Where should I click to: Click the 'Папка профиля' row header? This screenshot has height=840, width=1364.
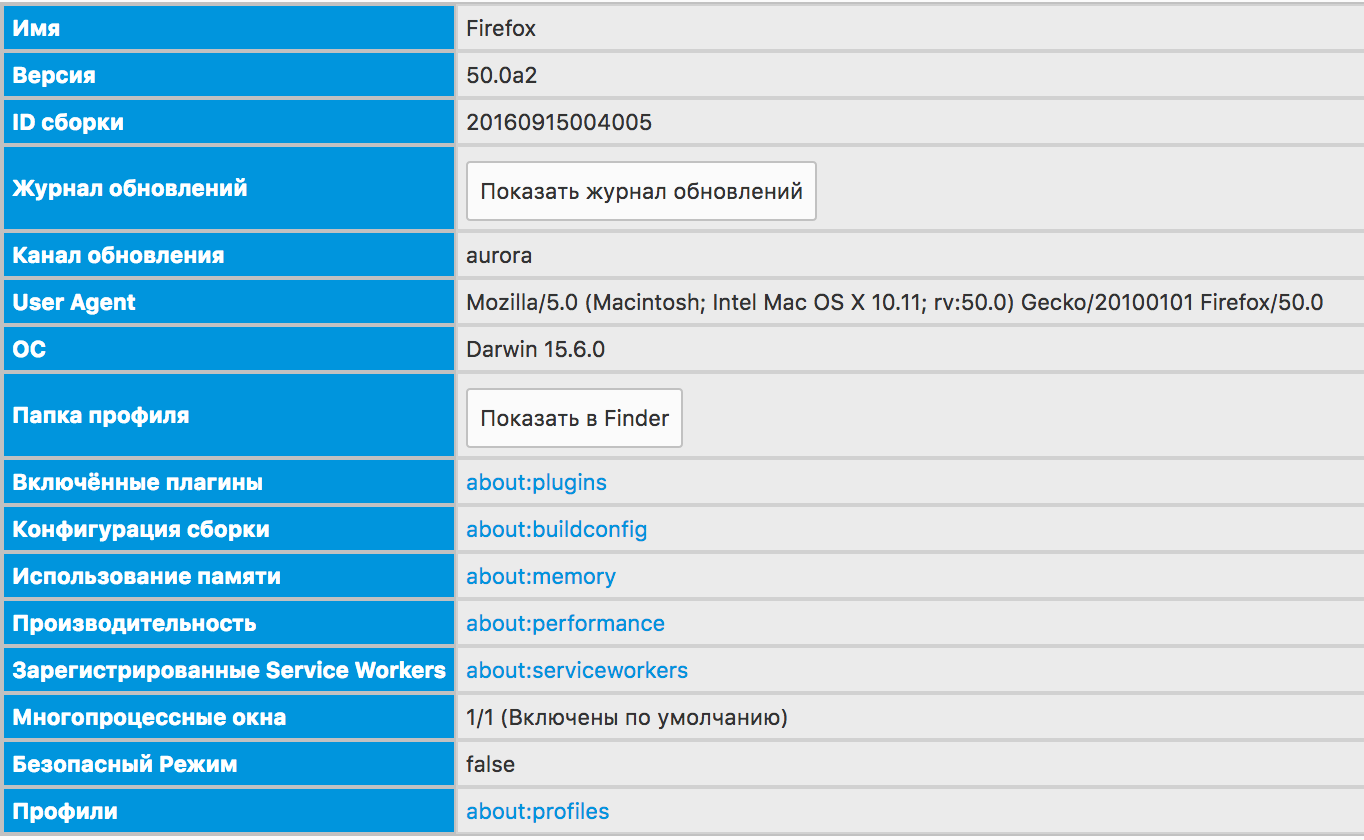101,415
